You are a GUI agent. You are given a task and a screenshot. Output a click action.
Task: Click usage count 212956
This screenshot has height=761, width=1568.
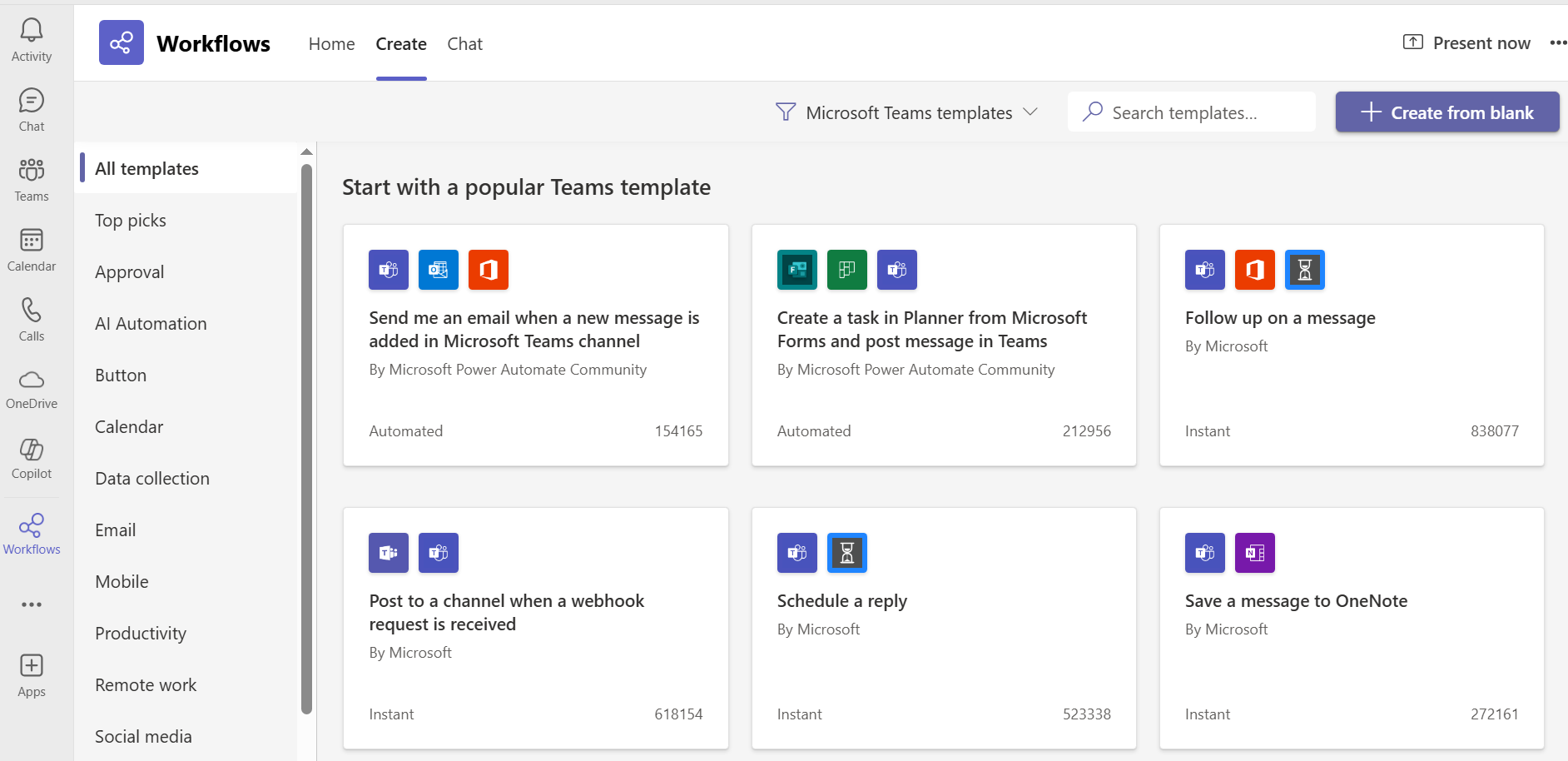1086,431
